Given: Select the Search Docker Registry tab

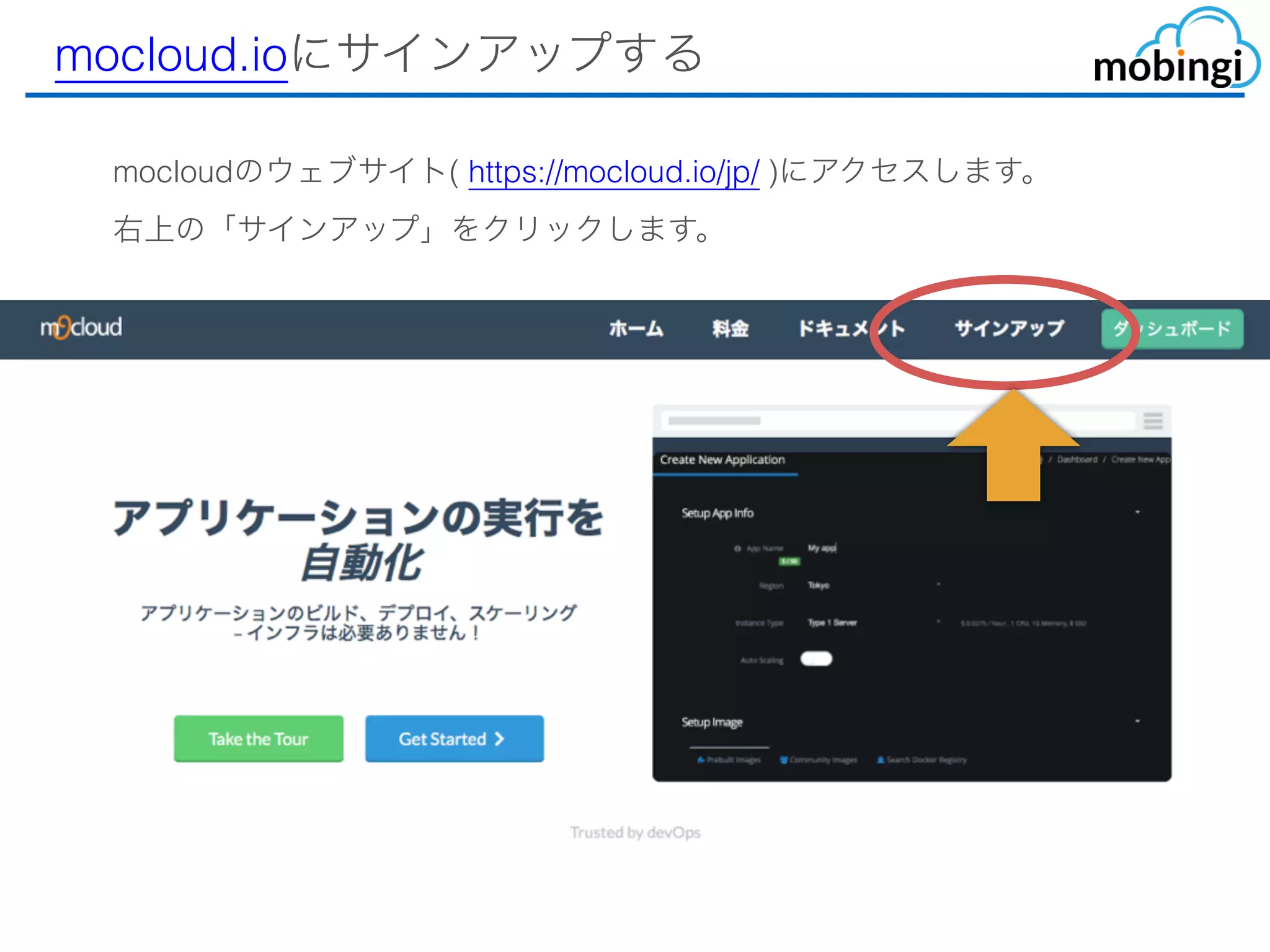Looking at the screenshot, I should coord(922,760).
